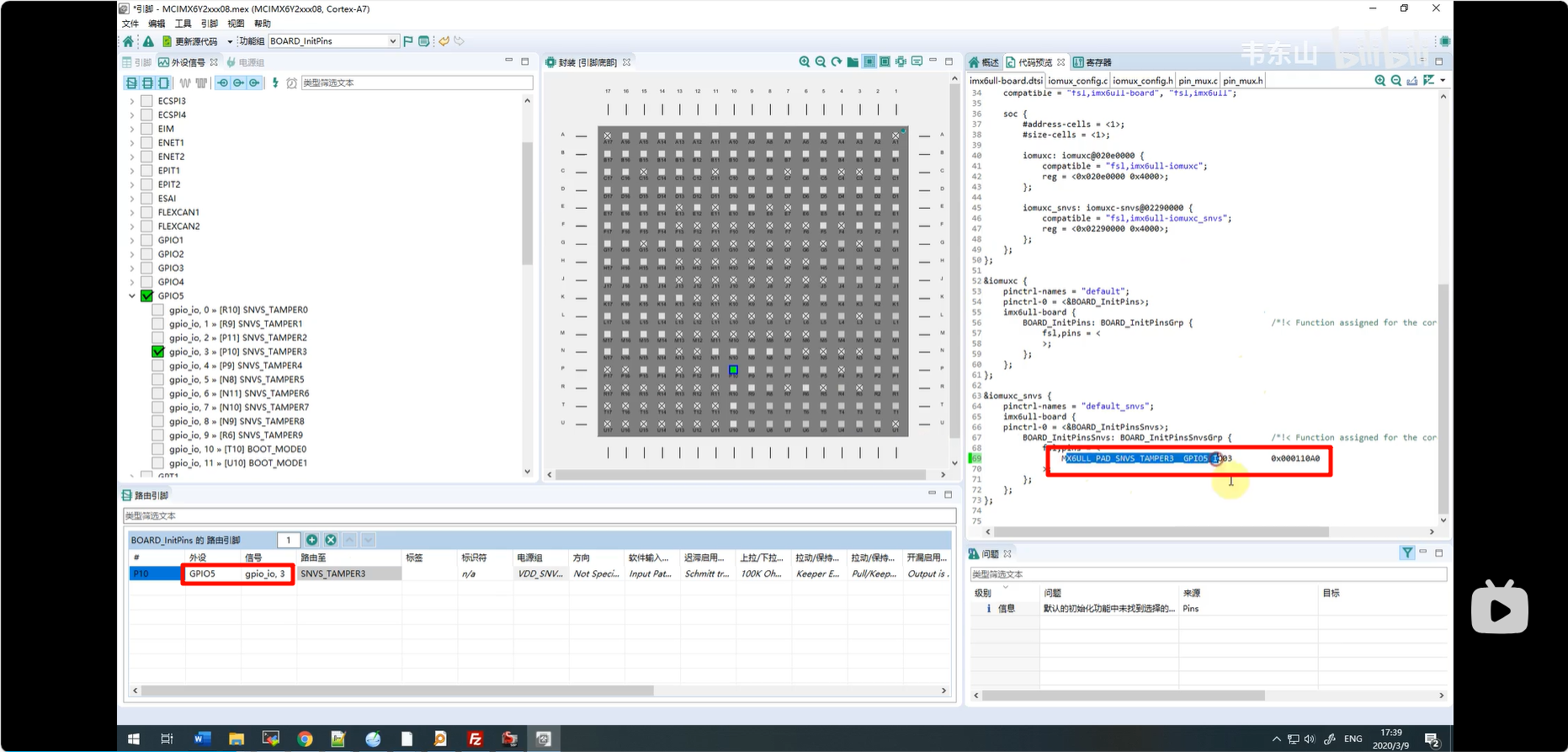Open the code preview view menu arrow
This screenshot has height=752, width=1568.
coord(1443,81)
